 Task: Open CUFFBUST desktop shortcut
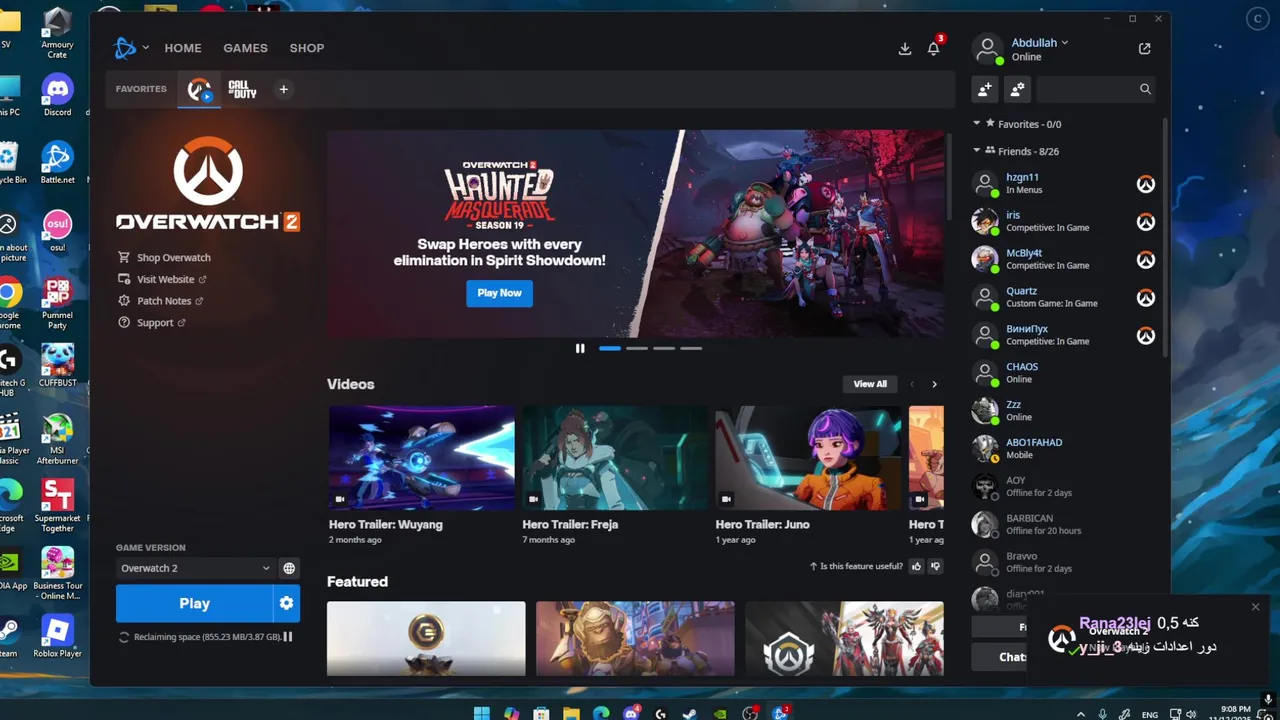pyautogui.click(x=57, y=365)
